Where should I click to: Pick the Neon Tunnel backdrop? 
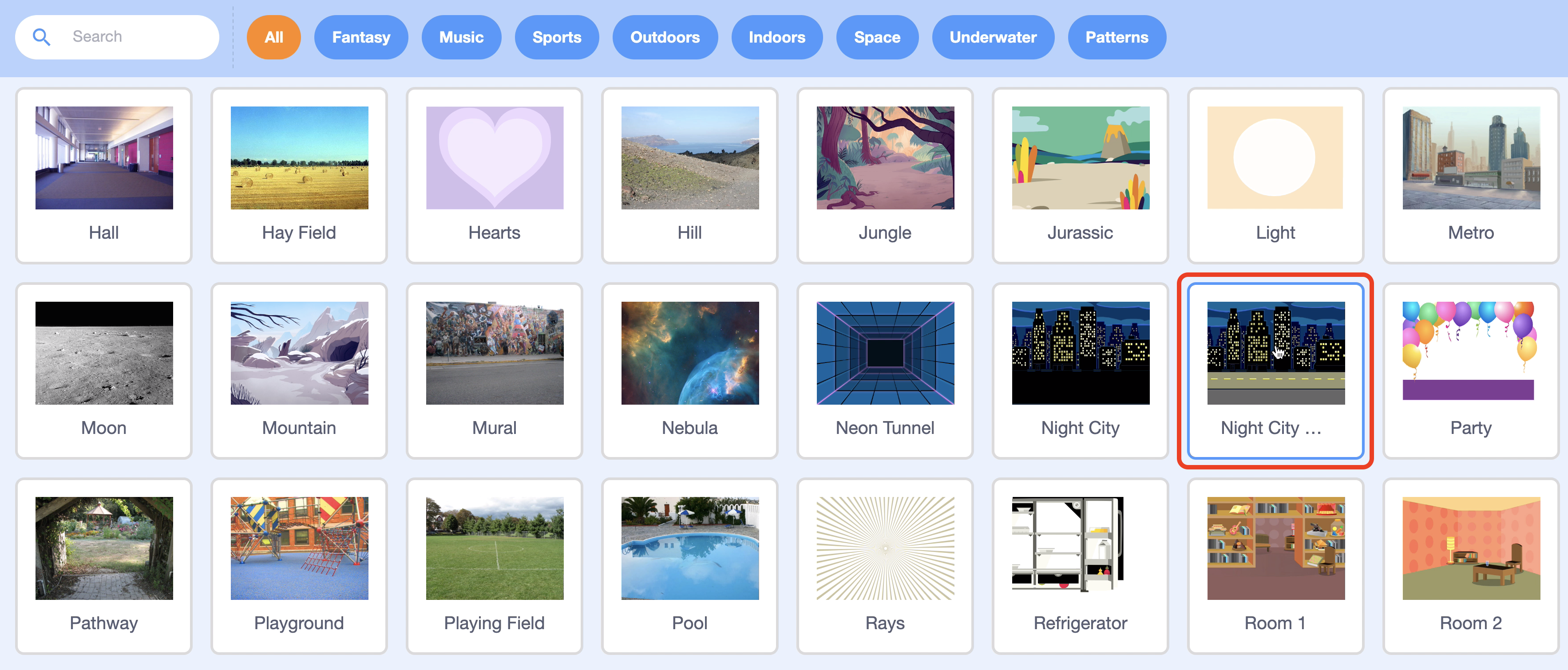click(884, 370)
